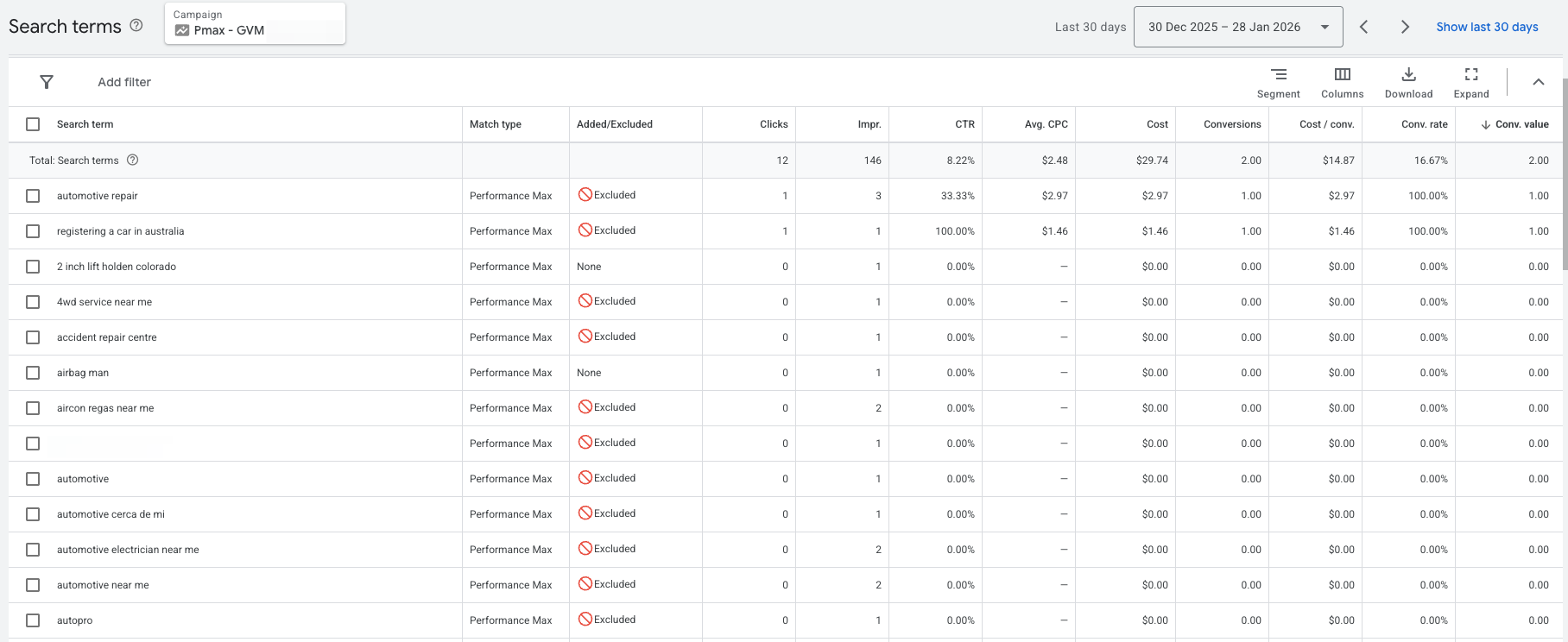Image resolution: width=1568 pixels, height=642 pixels.
Task: Click help icon next to Total: Search terms
Action: [x=133, y=160]
